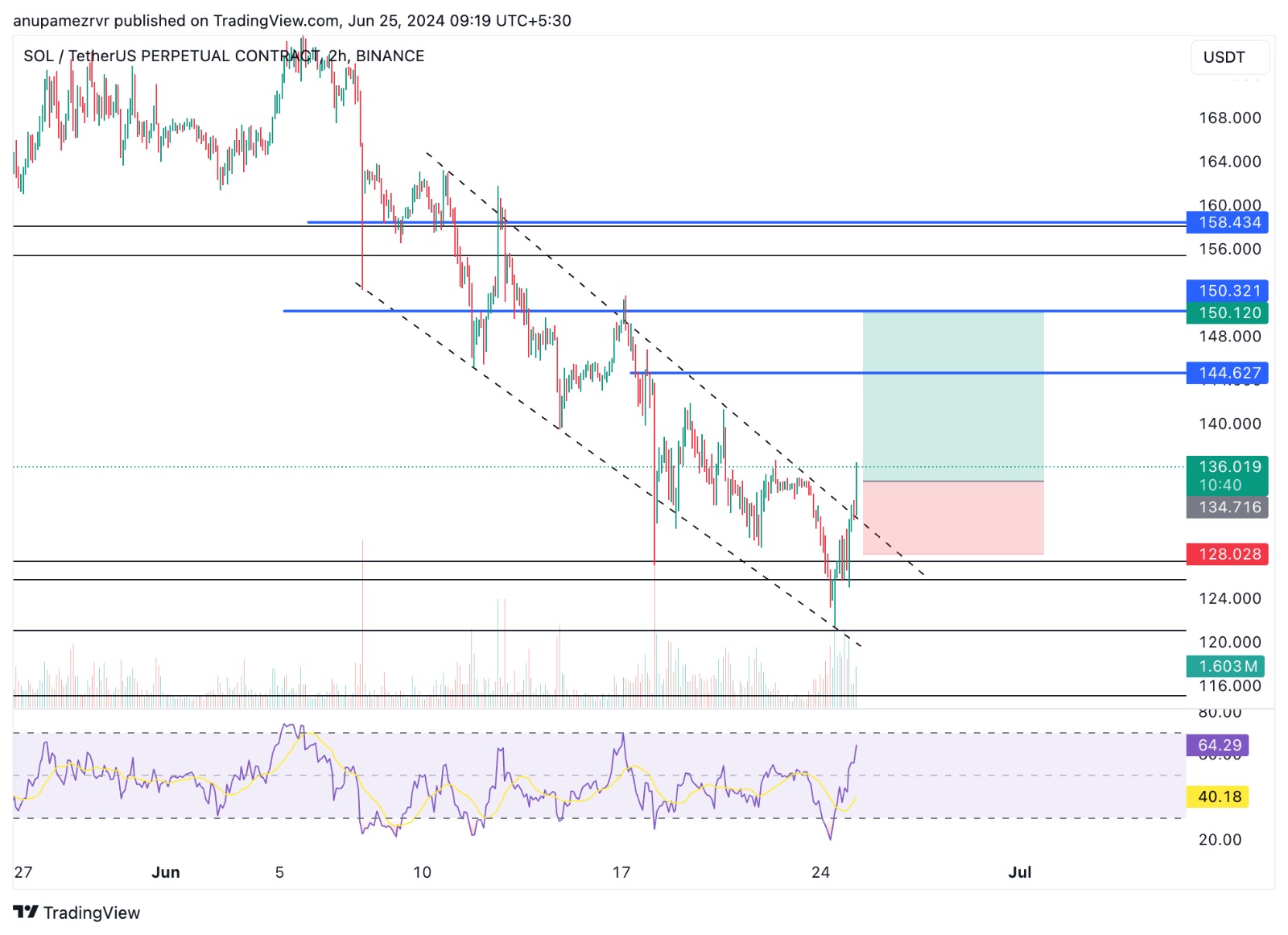Click the 27 date label on time axis
The image size is (1288, 935).
[x=23, y=872]
